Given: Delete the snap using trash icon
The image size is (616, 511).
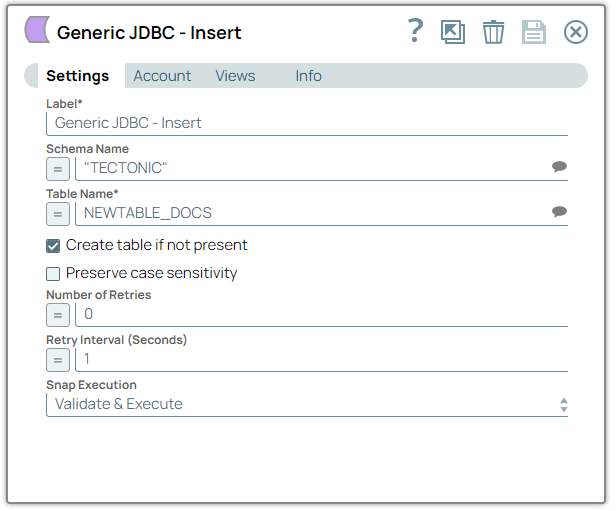Looking at the screenshot, I should [x=493, y=32].
